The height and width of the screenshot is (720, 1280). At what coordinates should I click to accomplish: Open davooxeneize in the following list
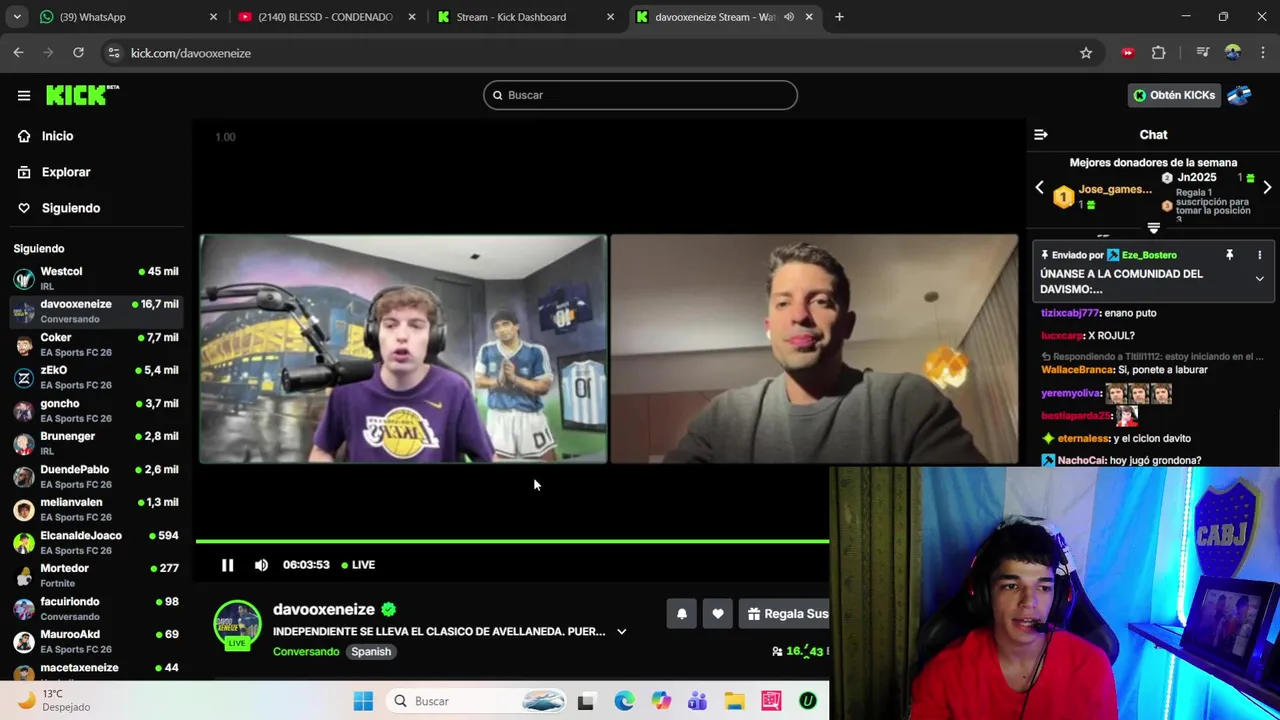point(96,311)
